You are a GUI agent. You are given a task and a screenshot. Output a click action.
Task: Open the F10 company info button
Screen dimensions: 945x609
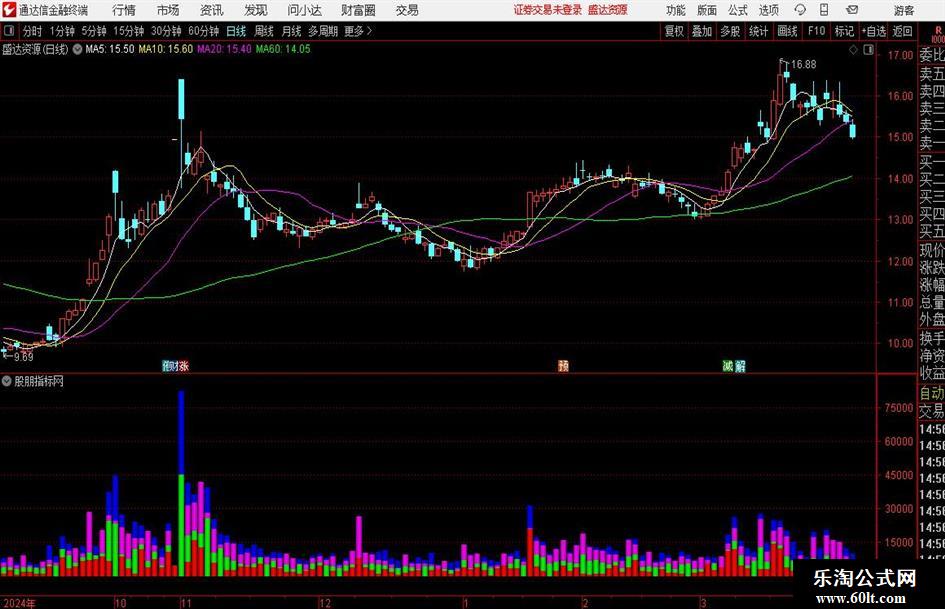tap(816, 31)
